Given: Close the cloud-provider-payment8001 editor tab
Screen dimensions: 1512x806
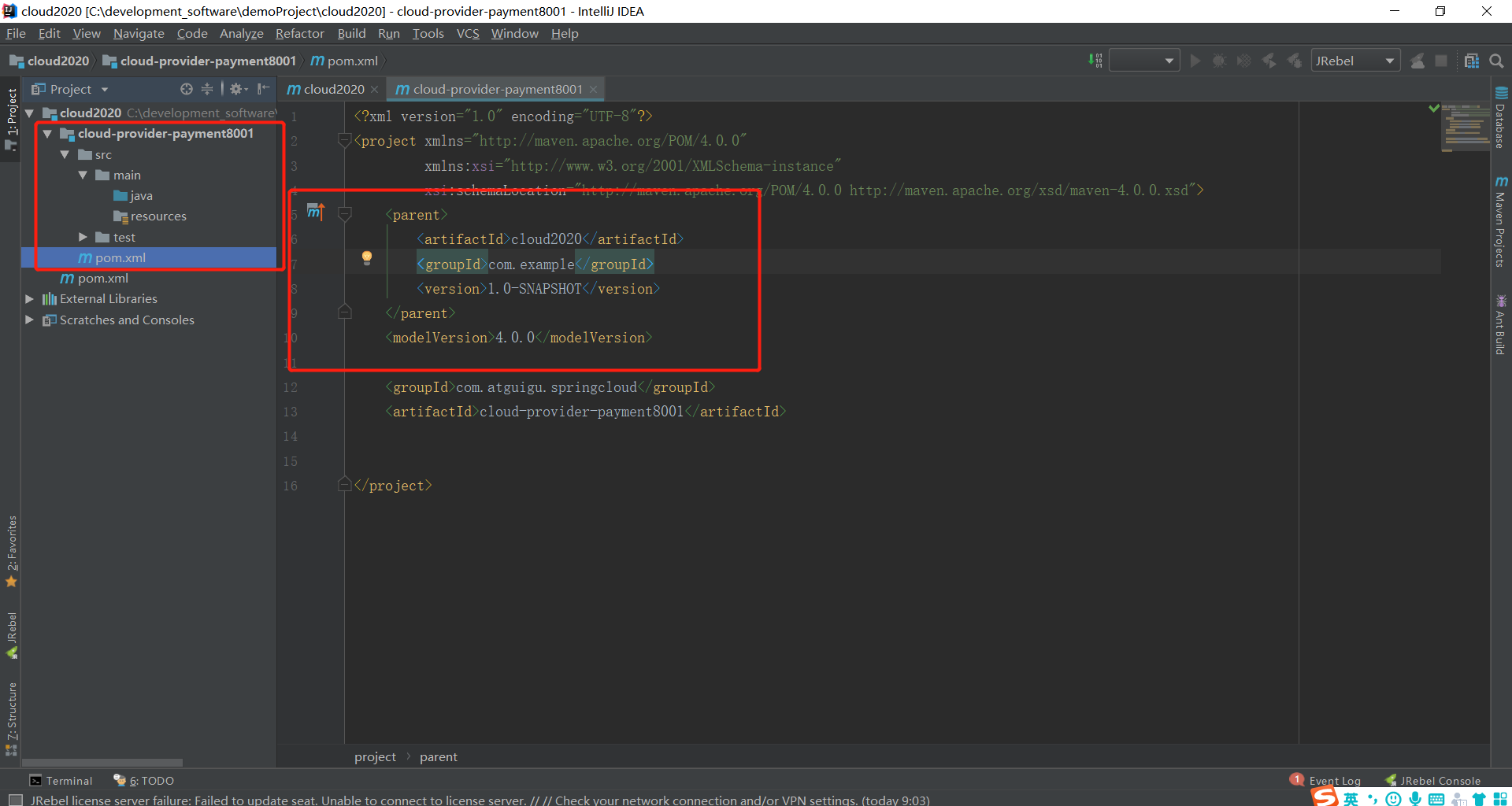Looking at the screenshot, I should pos(594,90).
